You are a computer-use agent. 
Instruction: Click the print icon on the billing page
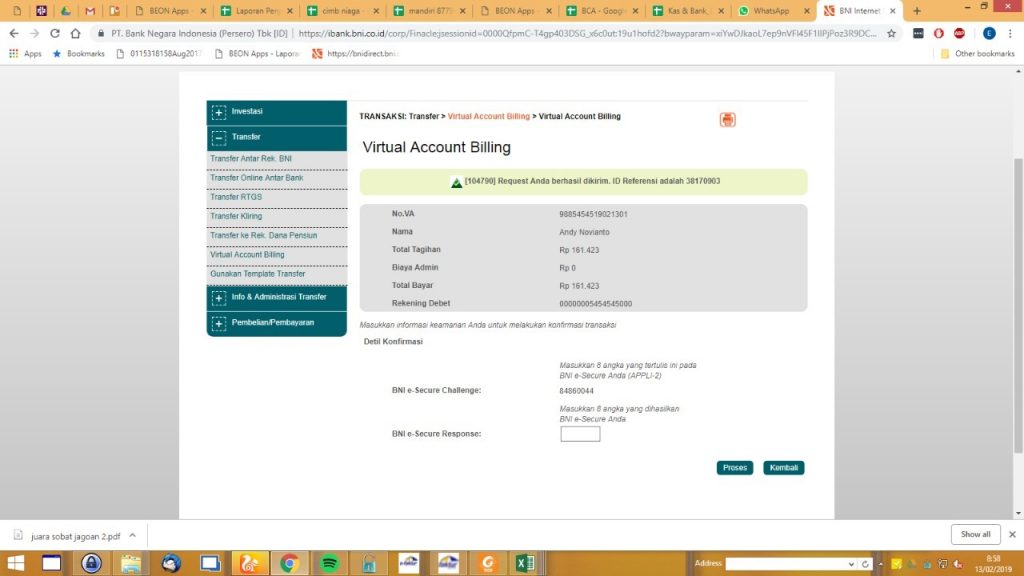pos(727,119)
